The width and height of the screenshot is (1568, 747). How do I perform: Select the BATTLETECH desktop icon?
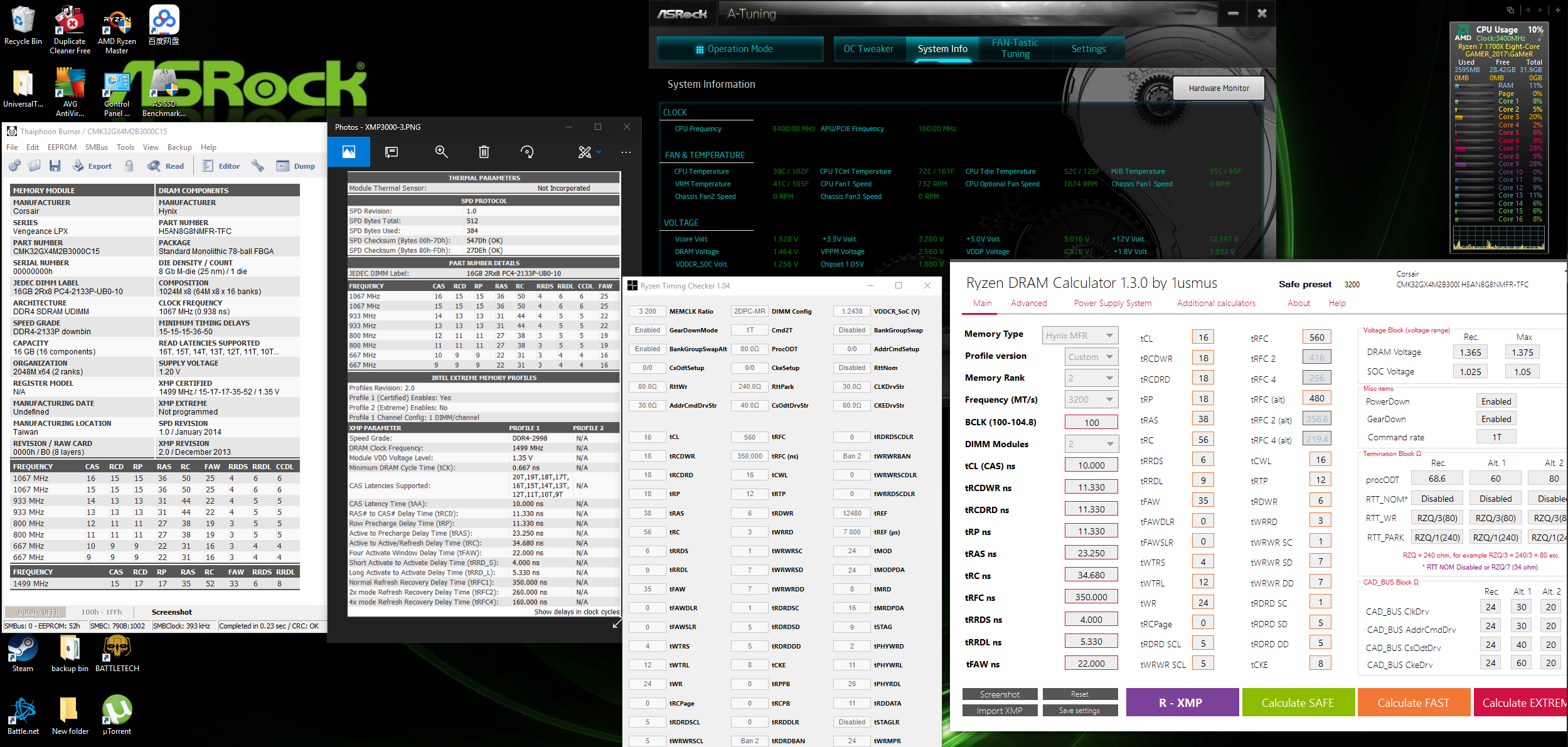[x=117, y=654]
